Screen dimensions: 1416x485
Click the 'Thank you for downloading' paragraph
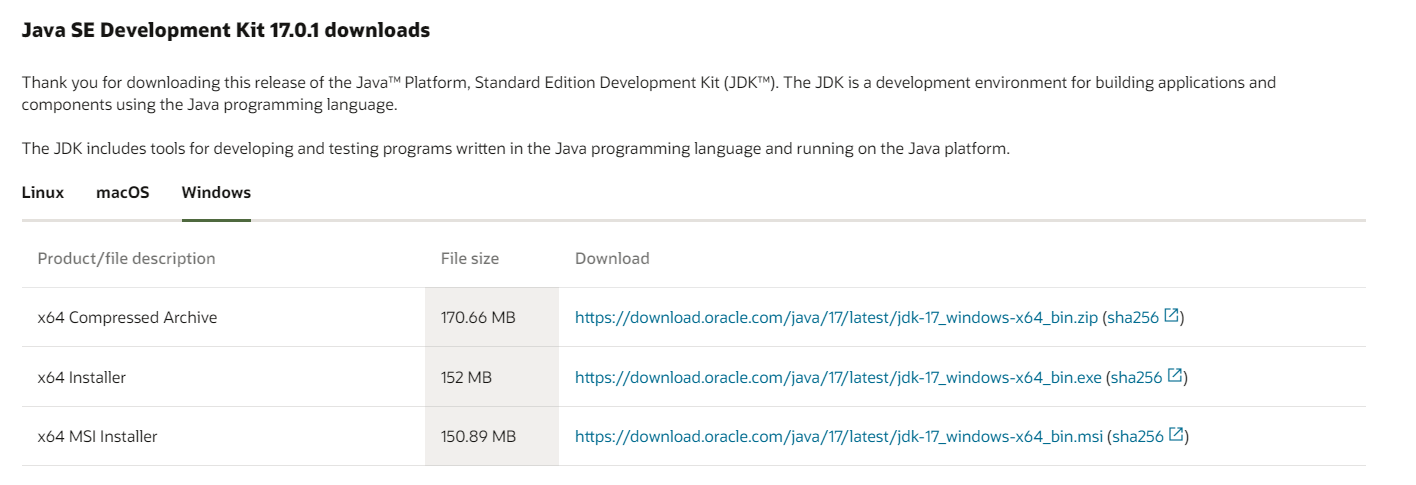point(649,93)
